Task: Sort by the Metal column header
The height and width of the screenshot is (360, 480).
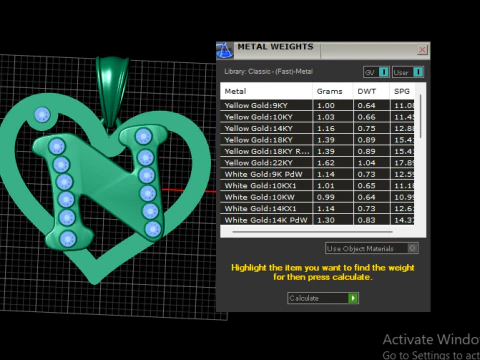Action: (266, 91)
